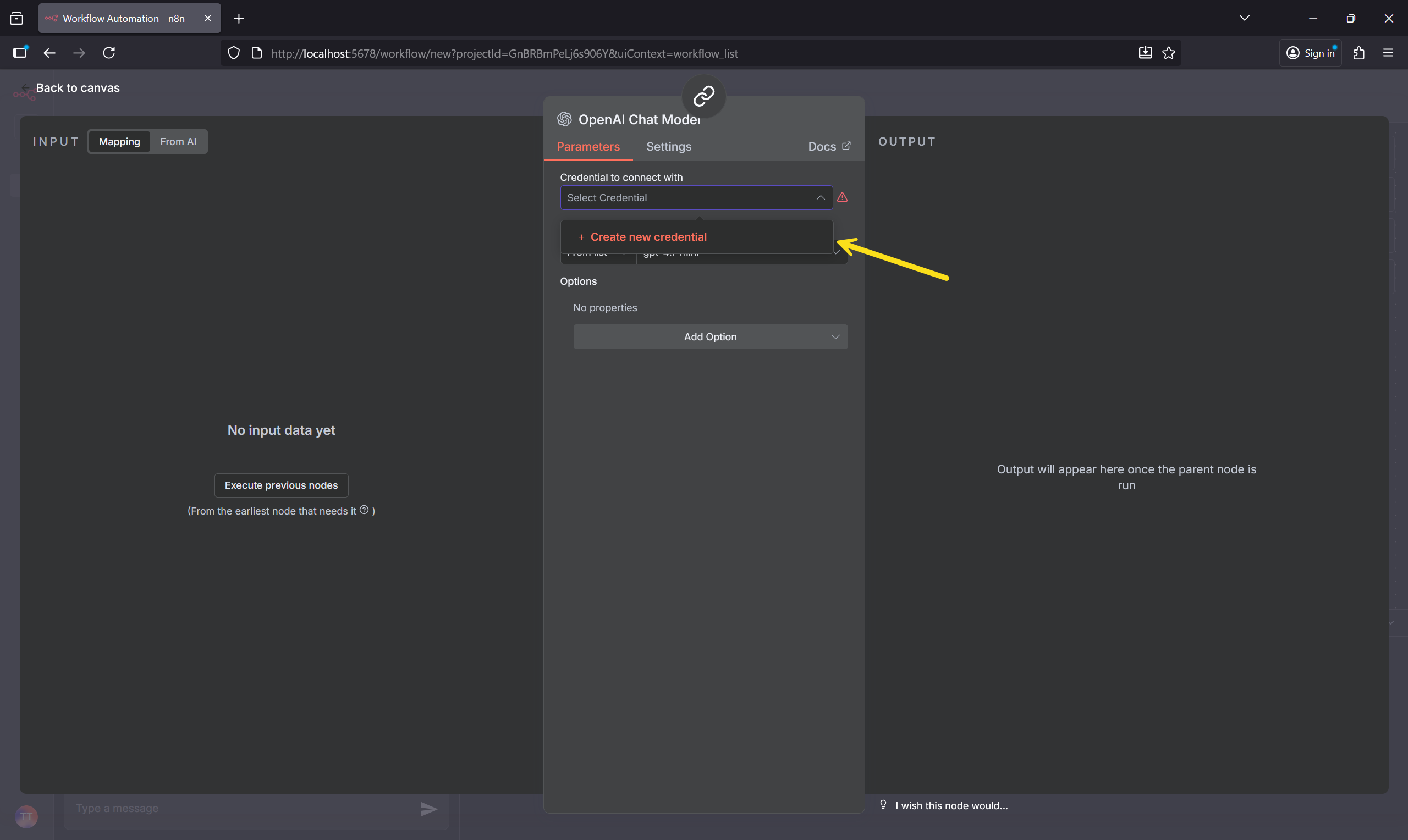This screenshot has height=840, width=1408.
Task: Click the browser forward arrow
Action: tap(79, 53)
